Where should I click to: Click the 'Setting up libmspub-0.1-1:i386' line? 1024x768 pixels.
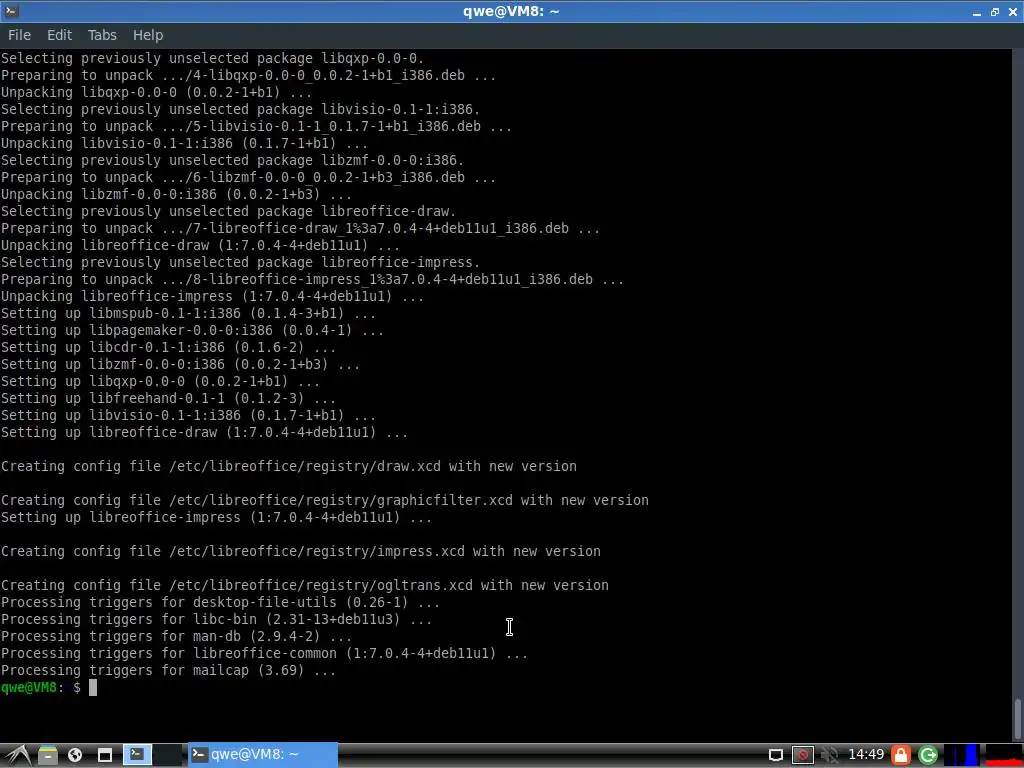click(188, 314)
